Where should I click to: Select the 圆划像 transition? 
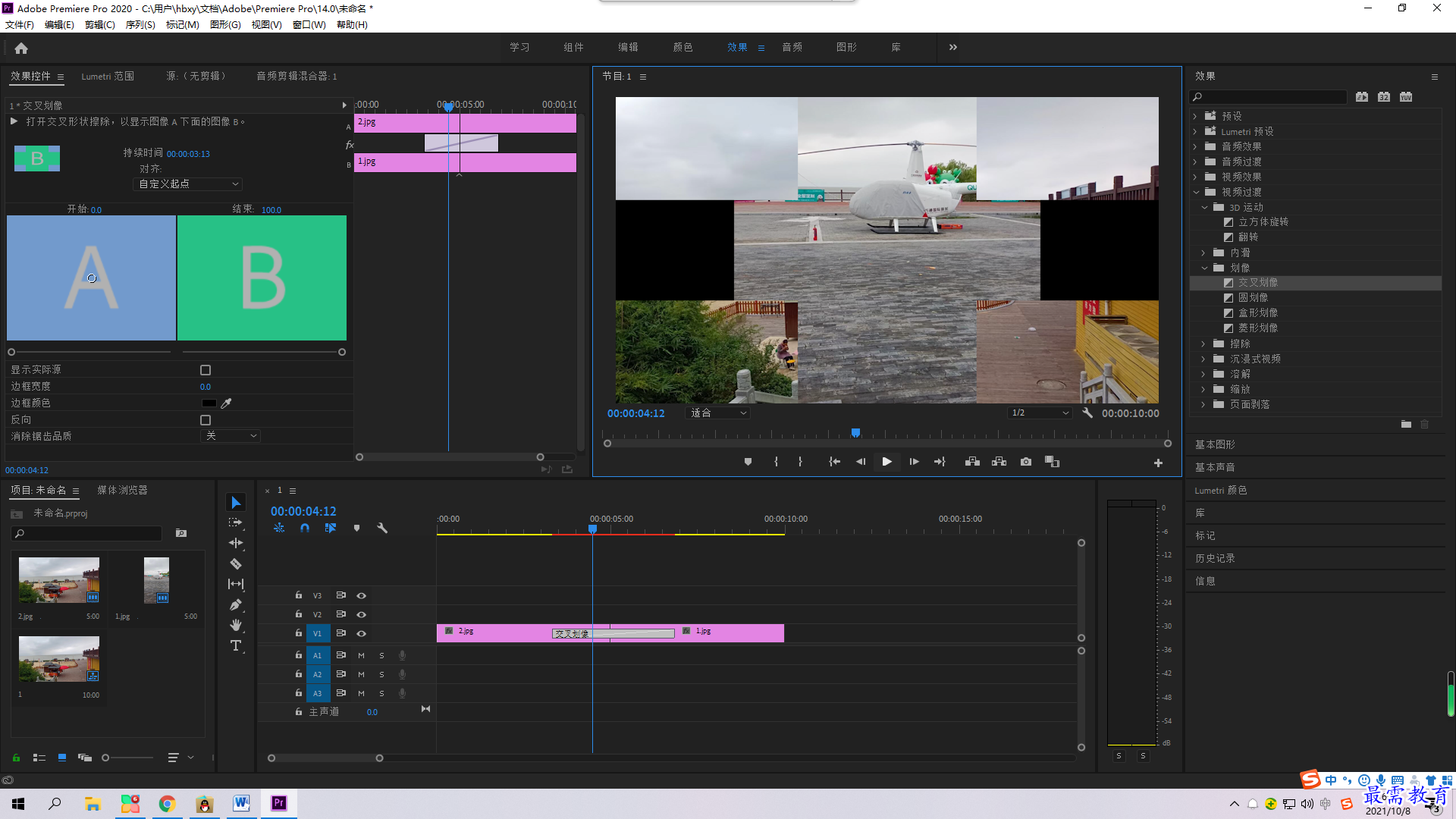pos(1253,298)
